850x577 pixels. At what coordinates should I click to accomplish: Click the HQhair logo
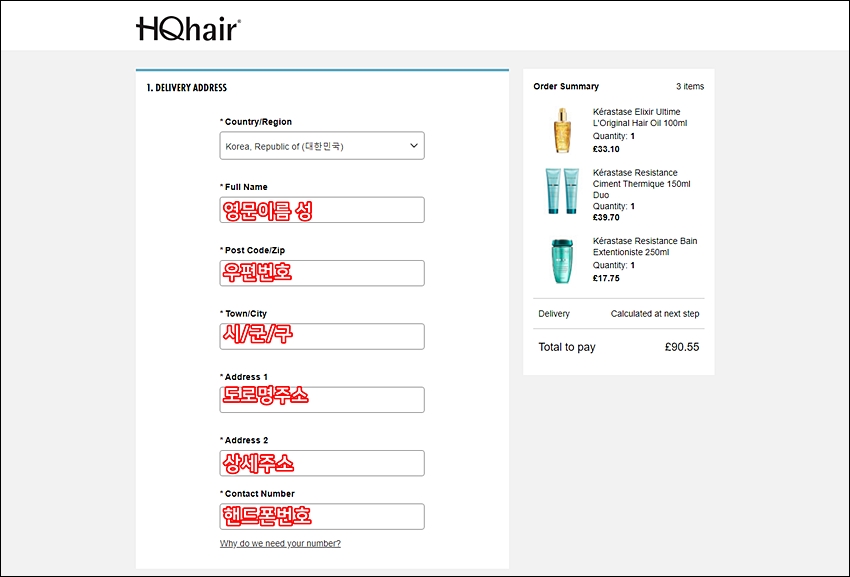[188, 29]
